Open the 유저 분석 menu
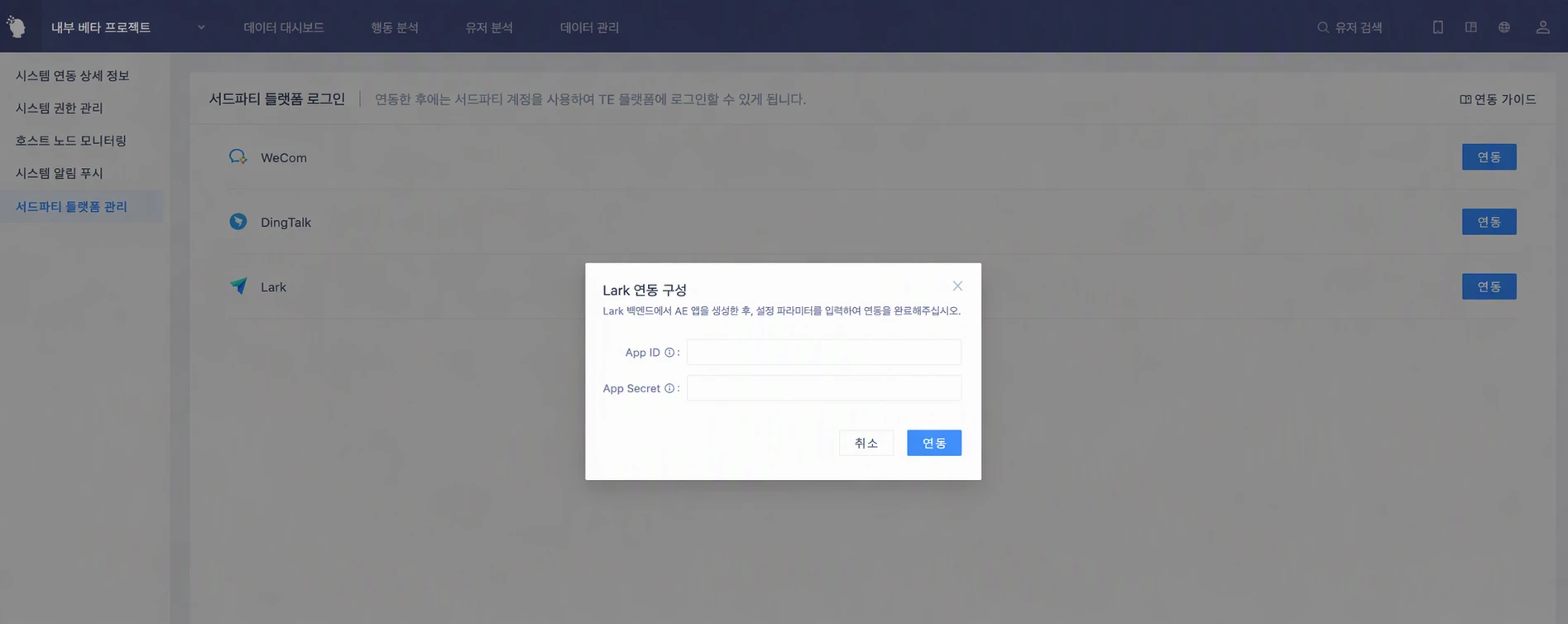 [489, 27]
